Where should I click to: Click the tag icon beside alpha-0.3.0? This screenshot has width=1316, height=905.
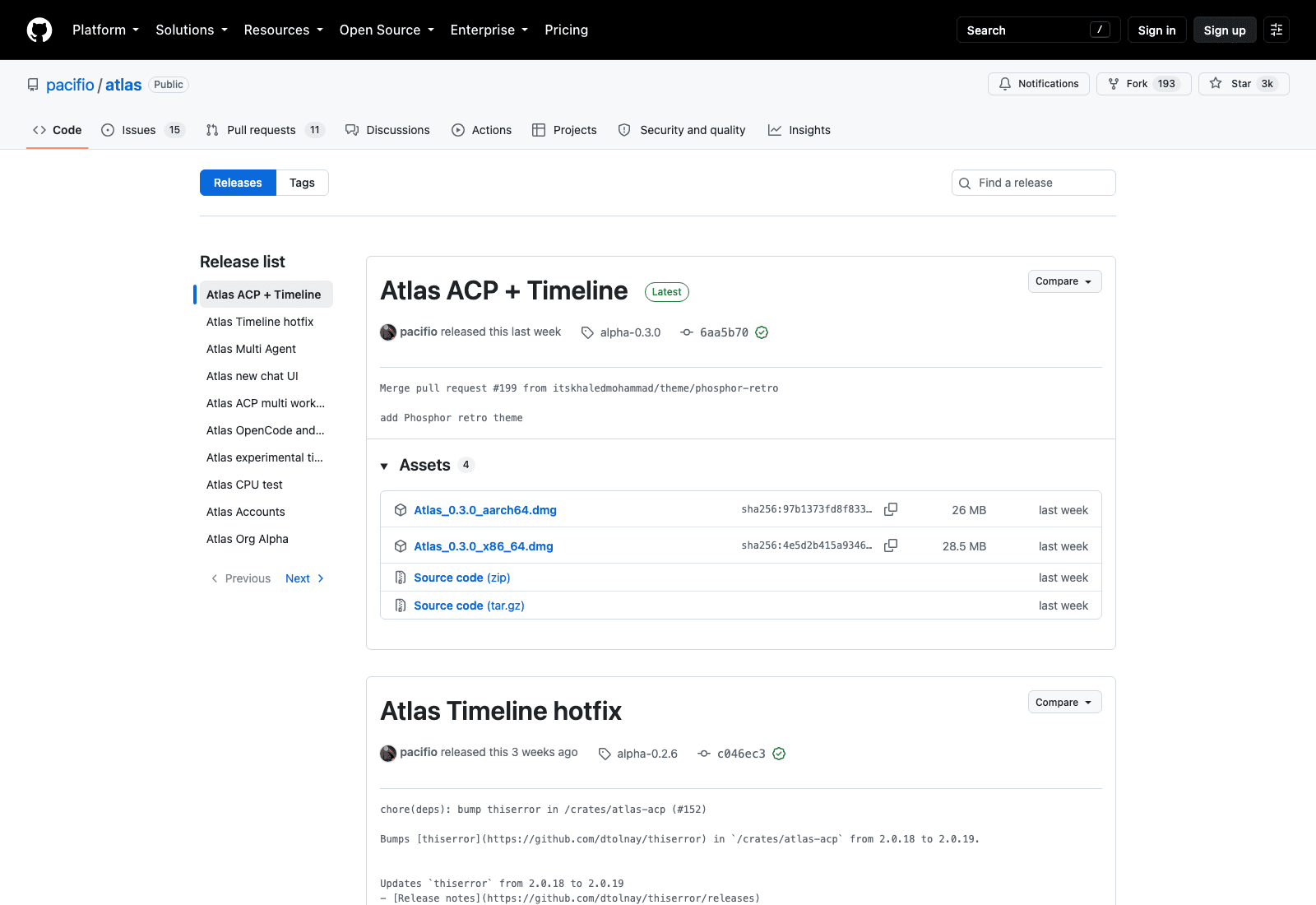(x=587, y=332)
